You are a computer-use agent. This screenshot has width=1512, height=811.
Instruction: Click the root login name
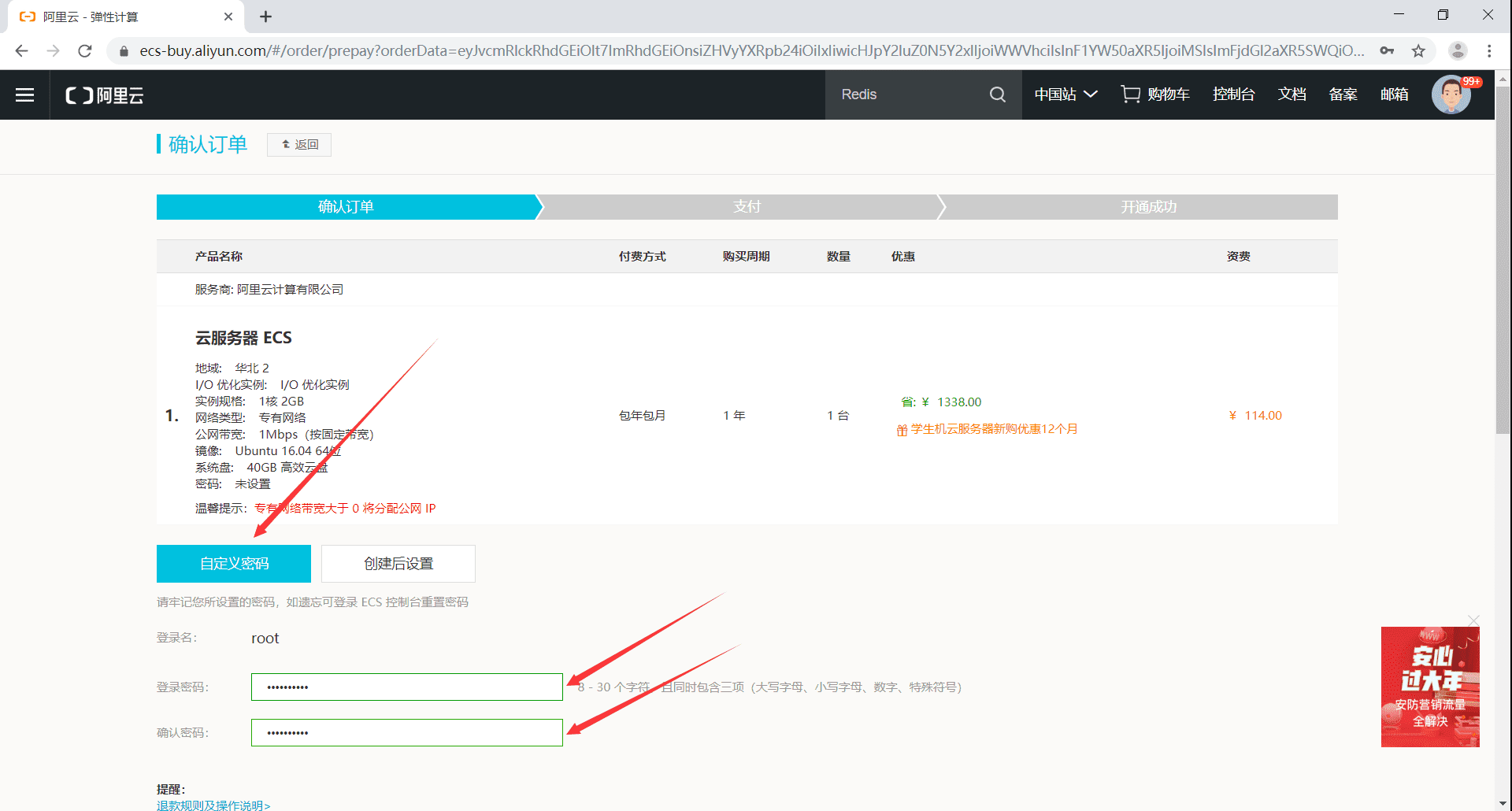coord(265,639)
